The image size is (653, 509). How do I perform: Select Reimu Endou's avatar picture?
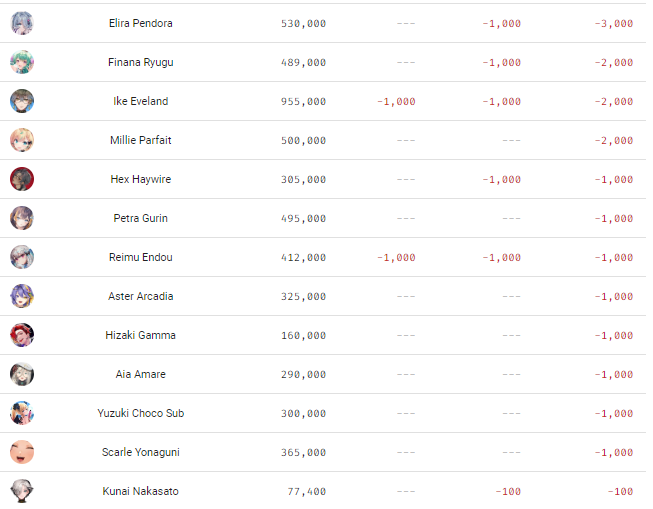point(22,257)
